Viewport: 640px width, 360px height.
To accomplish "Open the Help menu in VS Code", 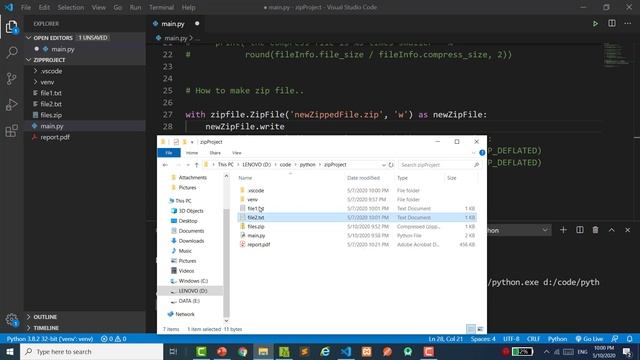I will pyautogui.click(x=188, y=7).
